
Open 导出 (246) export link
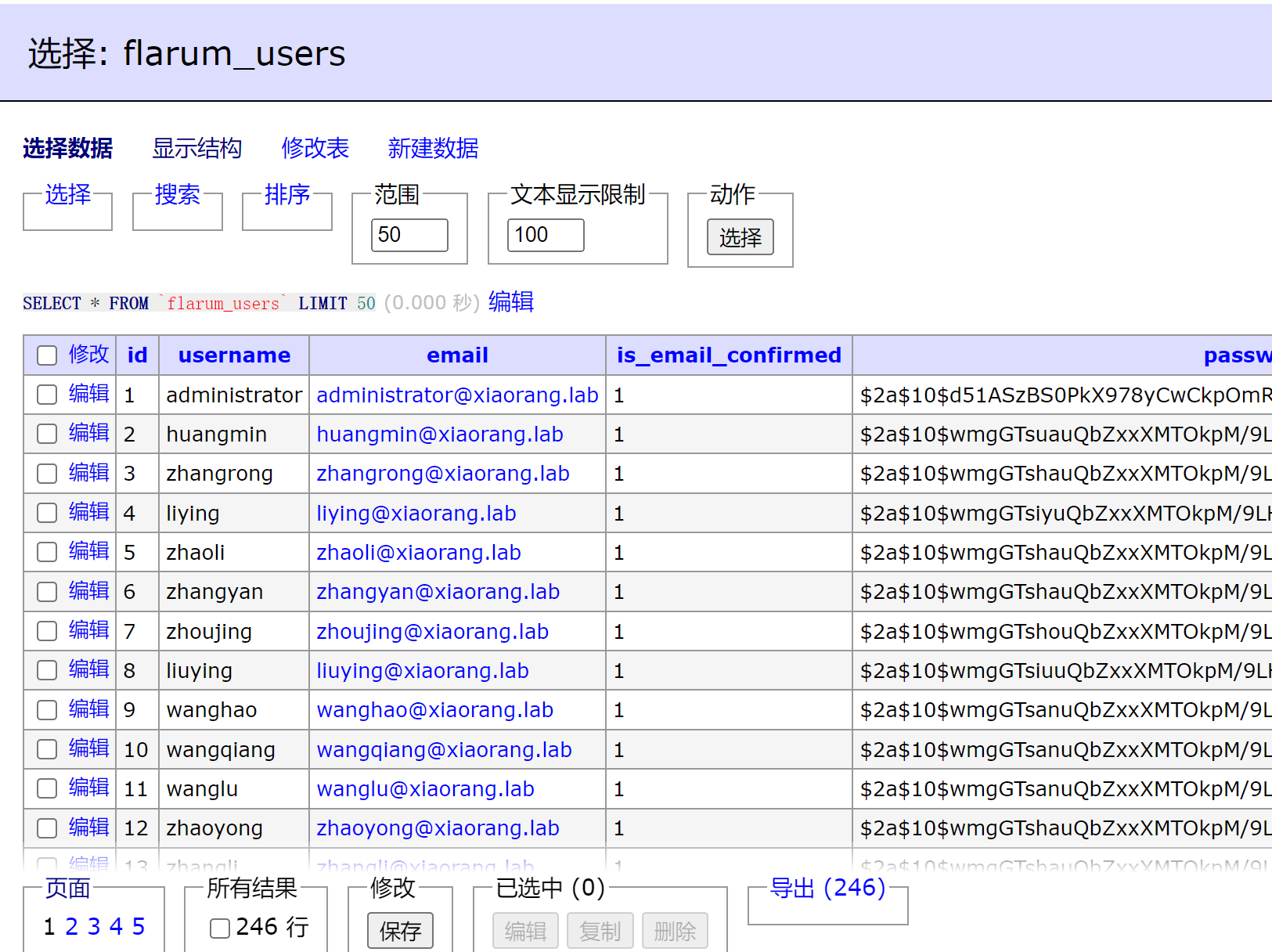[x=827, y=888]
